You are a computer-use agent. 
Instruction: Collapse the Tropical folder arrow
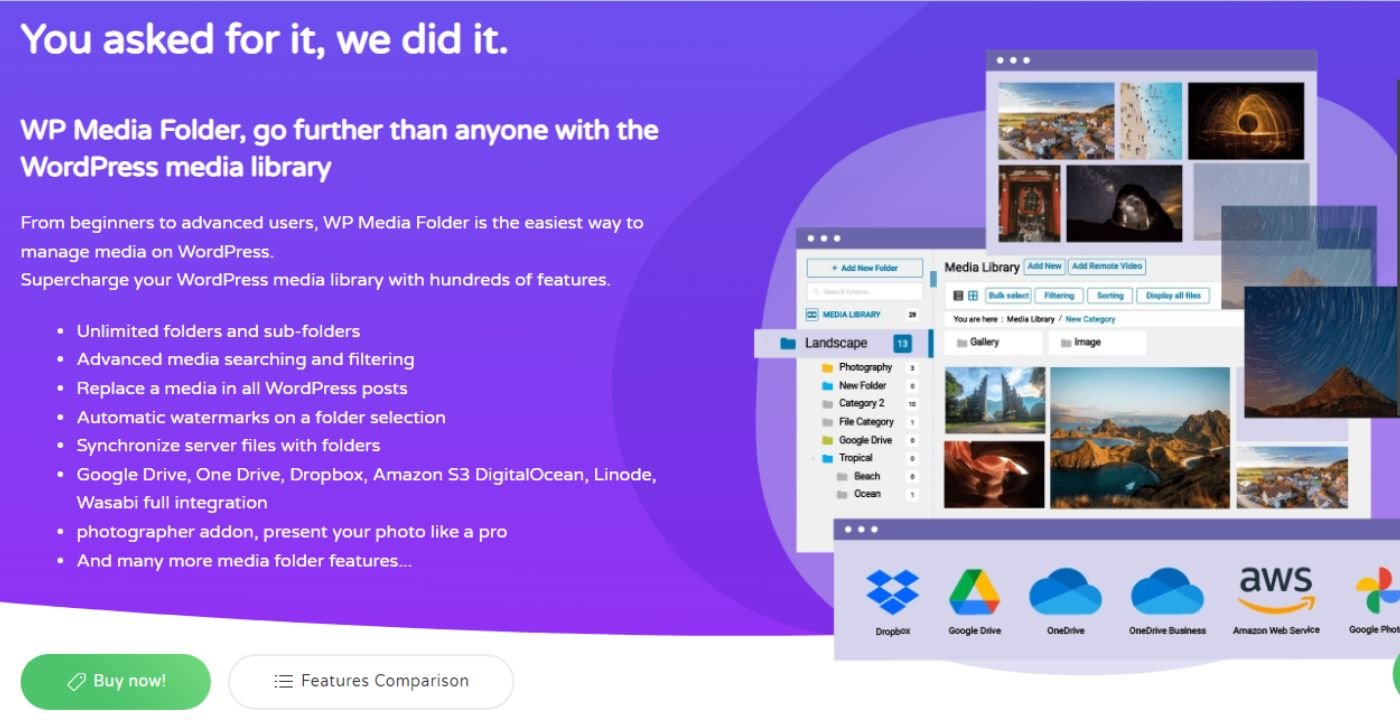[x=812, y=459]
